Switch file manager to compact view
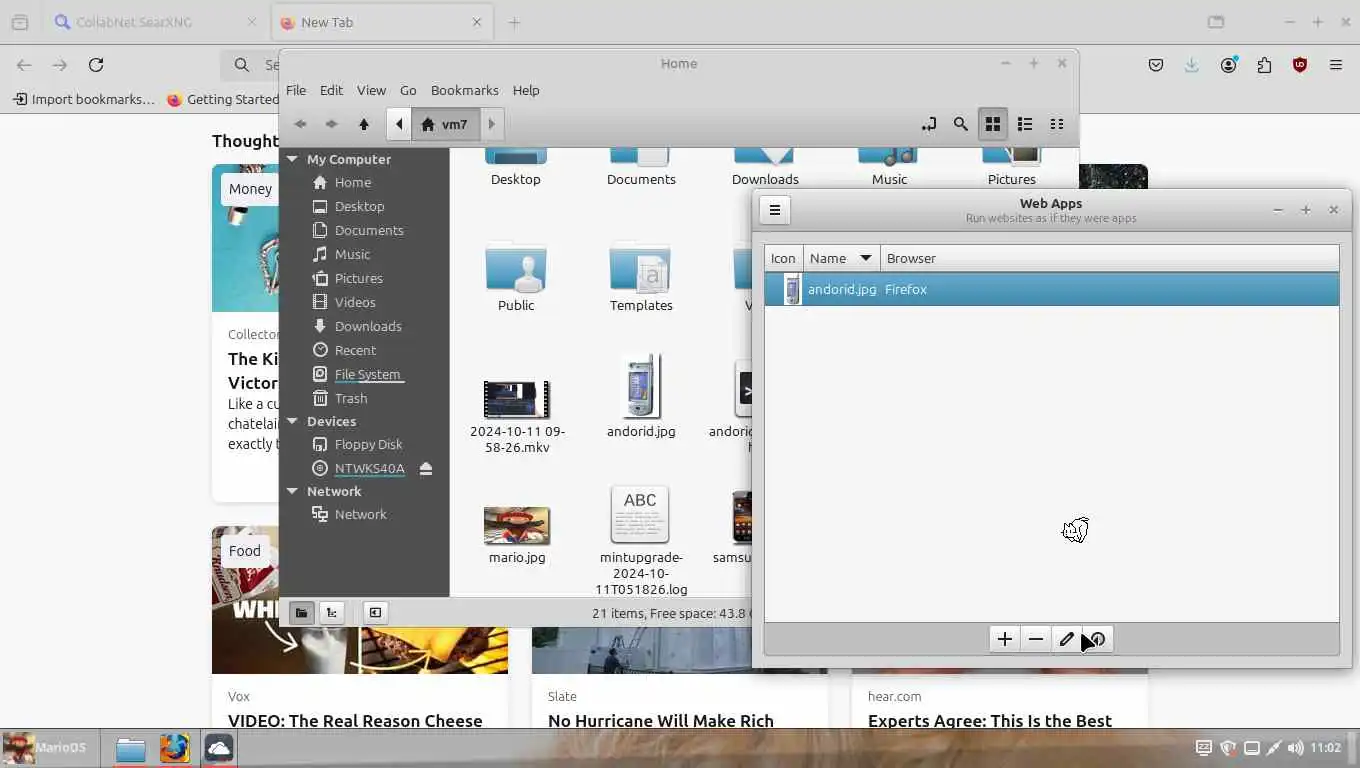Screen dimensions: 1360x768 pyautogui.click(x=1057, y=124)
